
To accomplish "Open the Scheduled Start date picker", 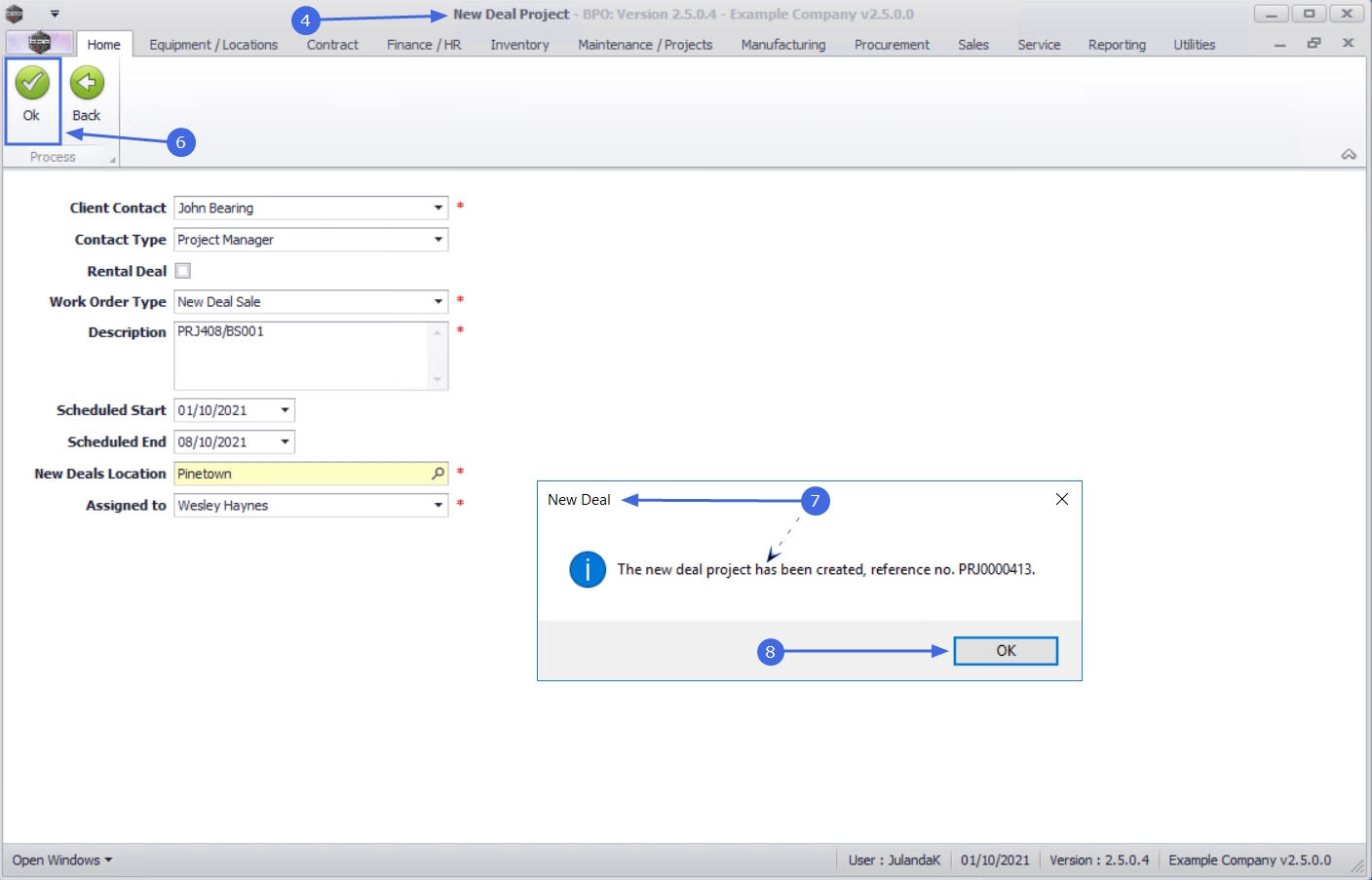I will click(285, 410).
